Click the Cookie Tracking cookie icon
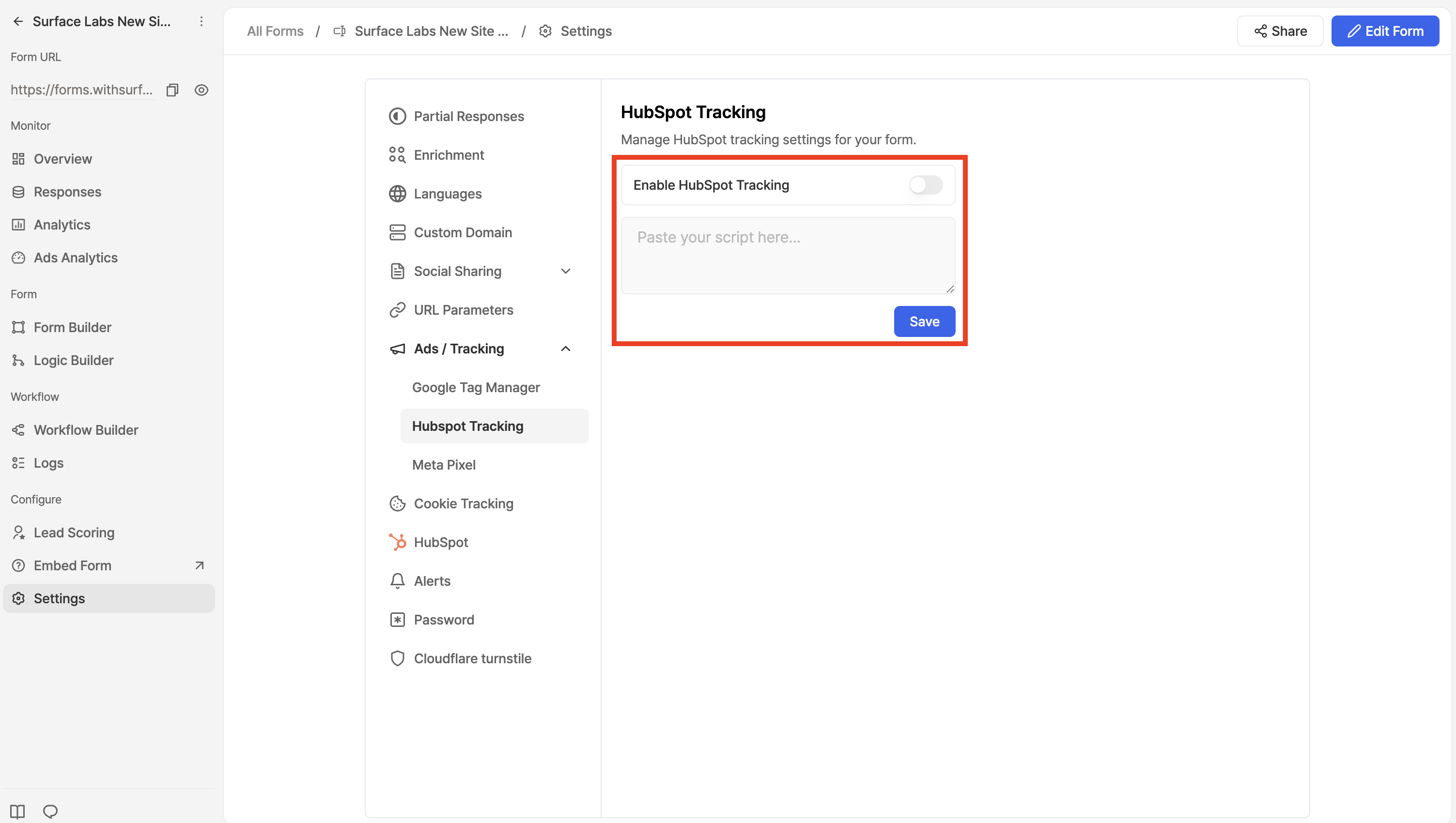The width and height of the screenshot is (1456, 823). click(398, 503)
